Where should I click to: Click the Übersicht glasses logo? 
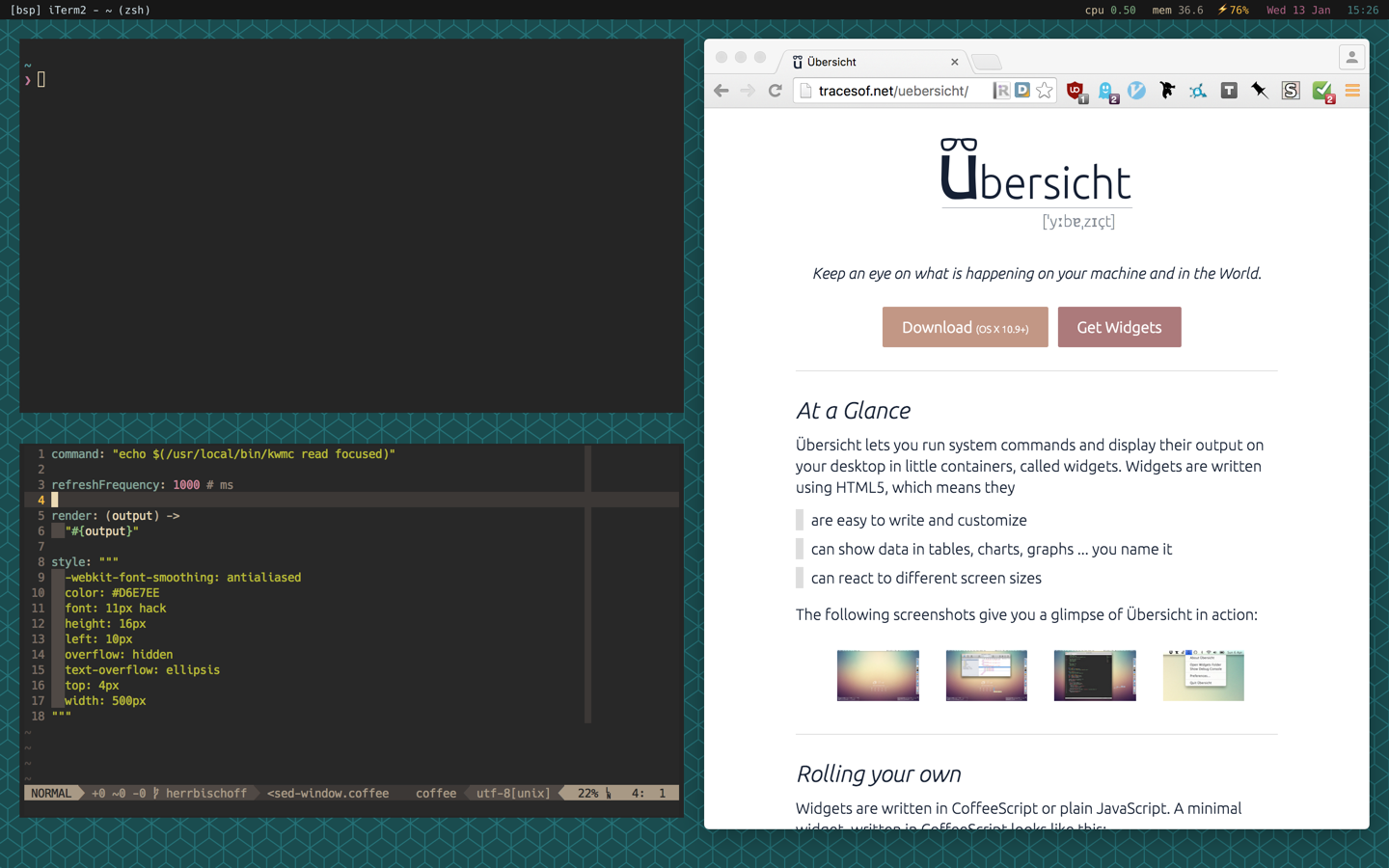tap(1036, 183)
